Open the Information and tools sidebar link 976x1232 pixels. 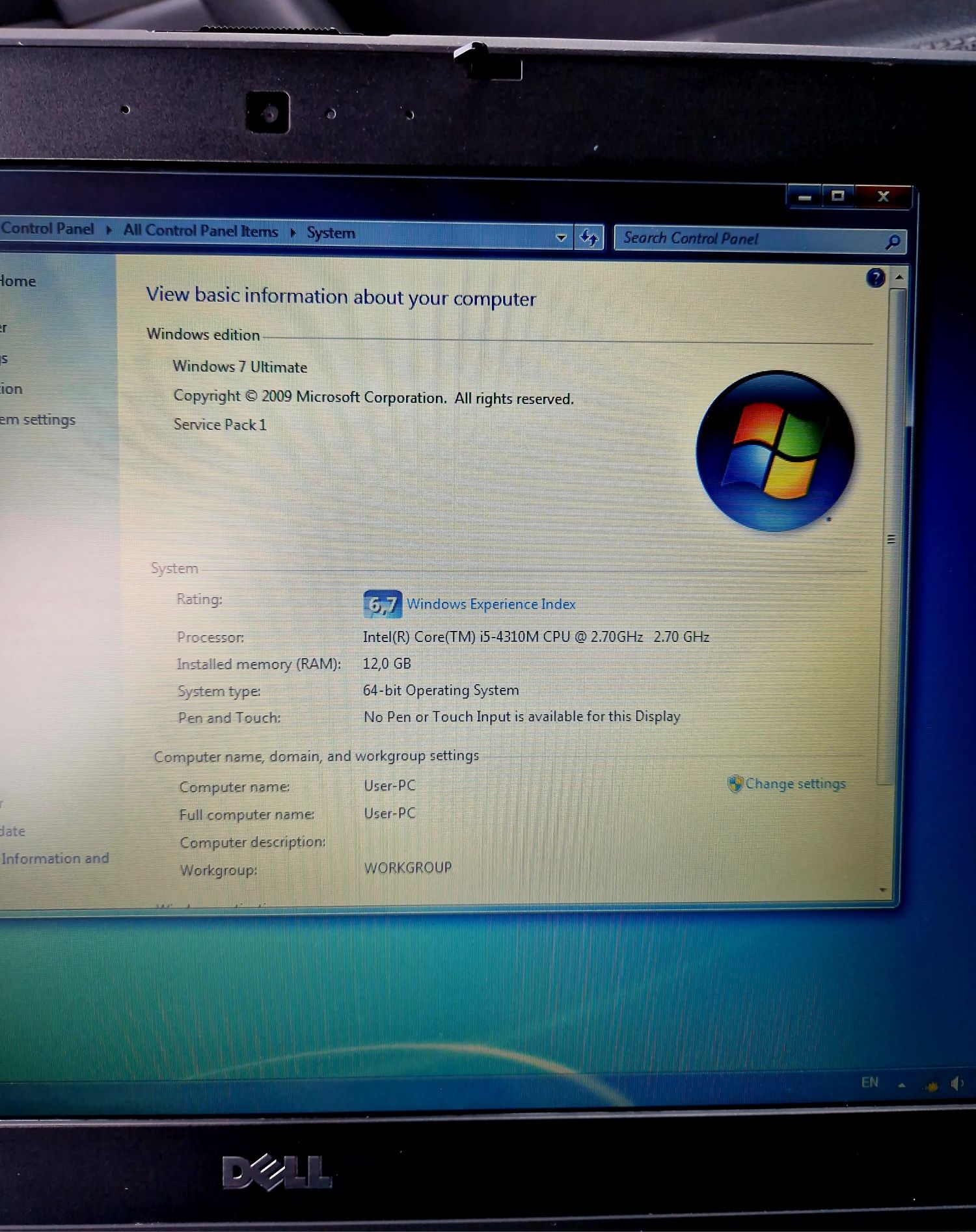click(x=55, y=859)
